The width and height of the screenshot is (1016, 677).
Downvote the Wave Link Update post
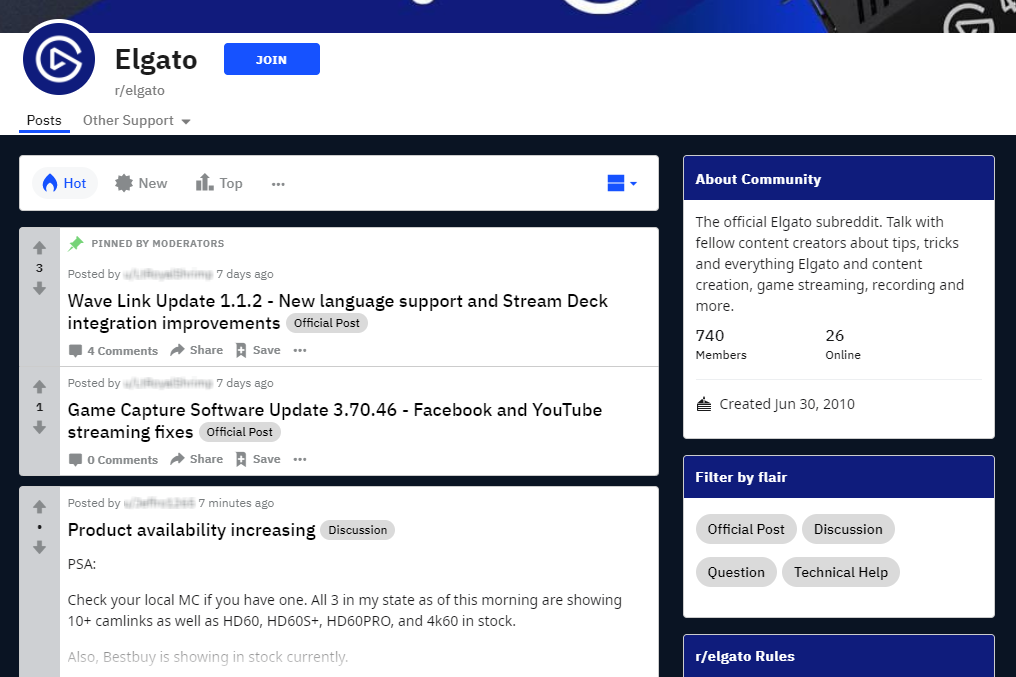coord(39,288)
